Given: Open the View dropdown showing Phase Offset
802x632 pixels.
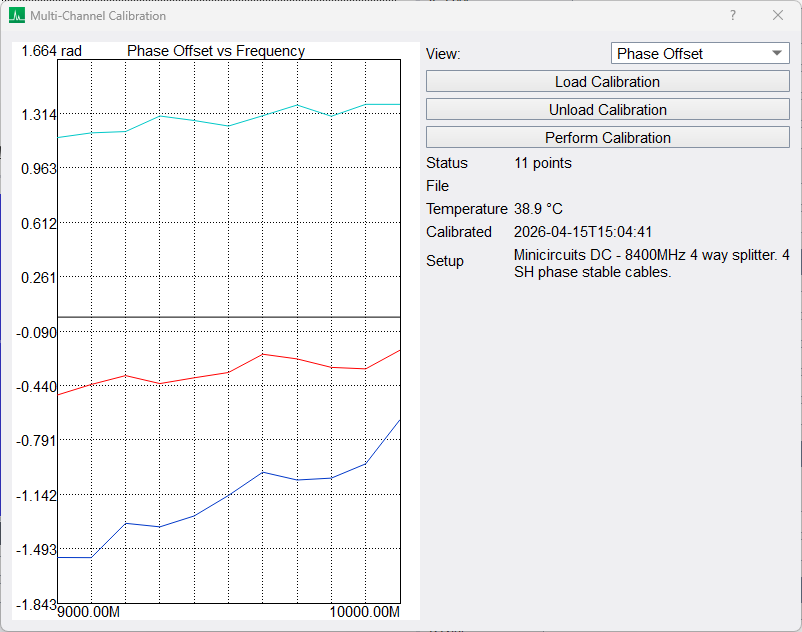Looking at the screenshot, I should (x=700, y=53).
